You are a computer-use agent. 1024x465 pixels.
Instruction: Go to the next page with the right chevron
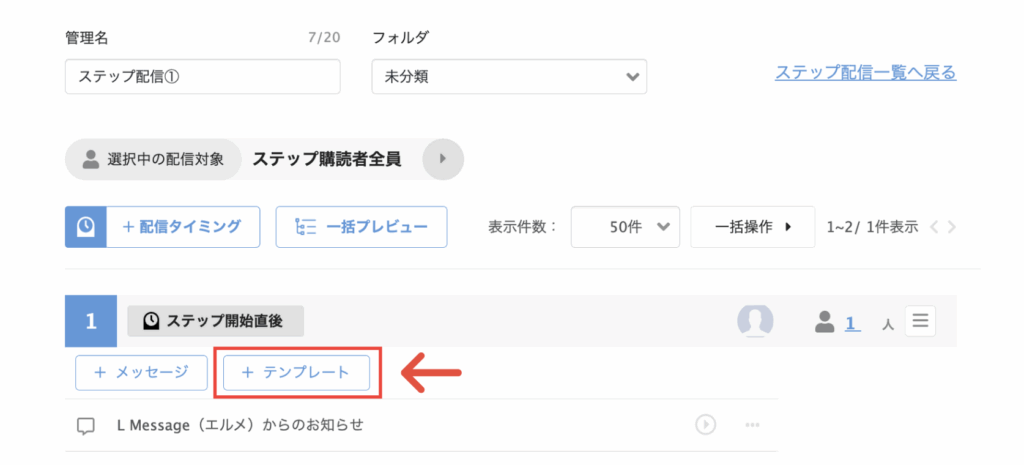(x=952, y=227)
